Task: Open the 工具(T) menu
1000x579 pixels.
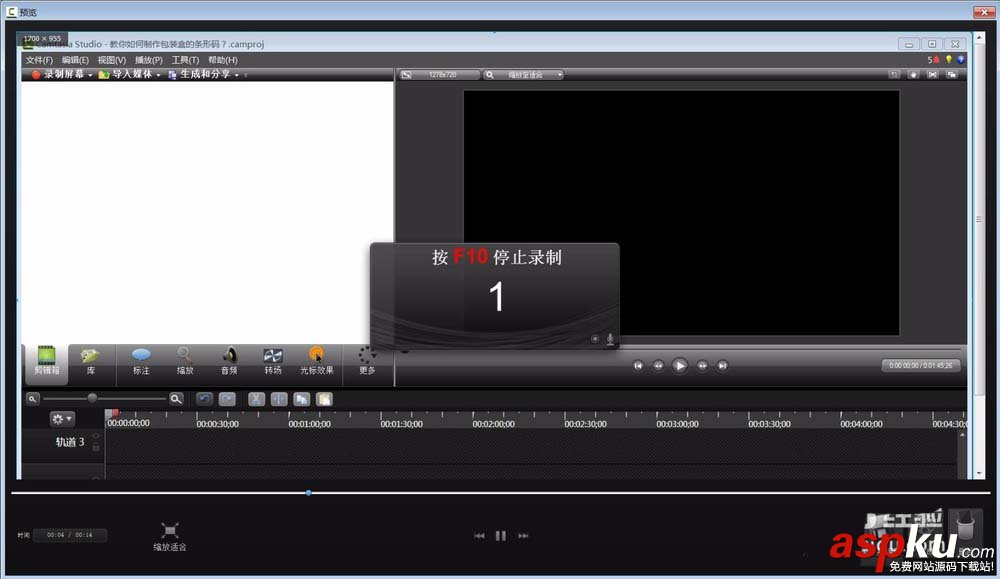Action: [x=185, y=60]
